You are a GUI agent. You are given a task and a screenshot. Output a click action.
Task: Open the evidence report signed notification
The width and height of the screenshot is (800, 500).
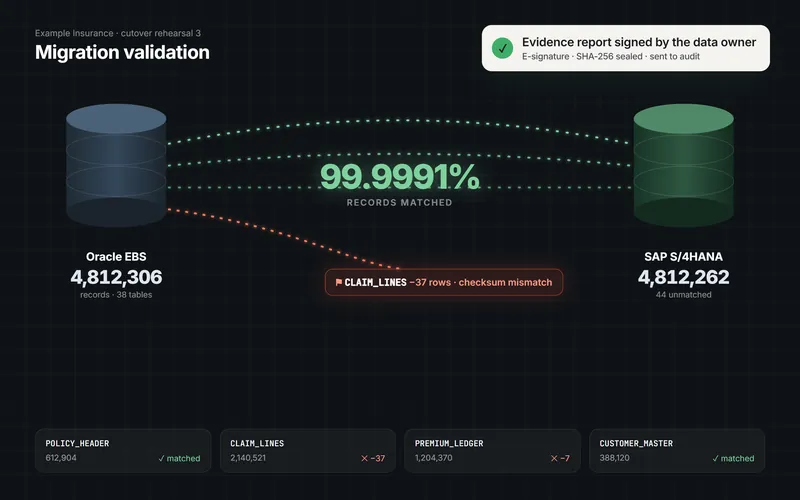coord(626,48)
